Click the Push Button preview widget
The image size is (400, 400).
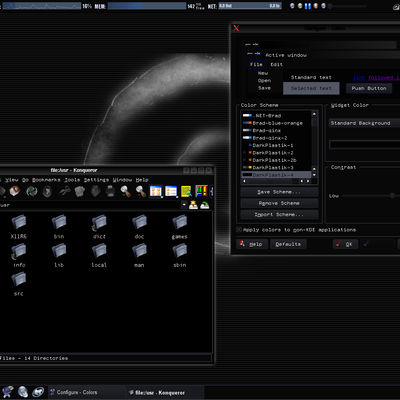(369, 88)
